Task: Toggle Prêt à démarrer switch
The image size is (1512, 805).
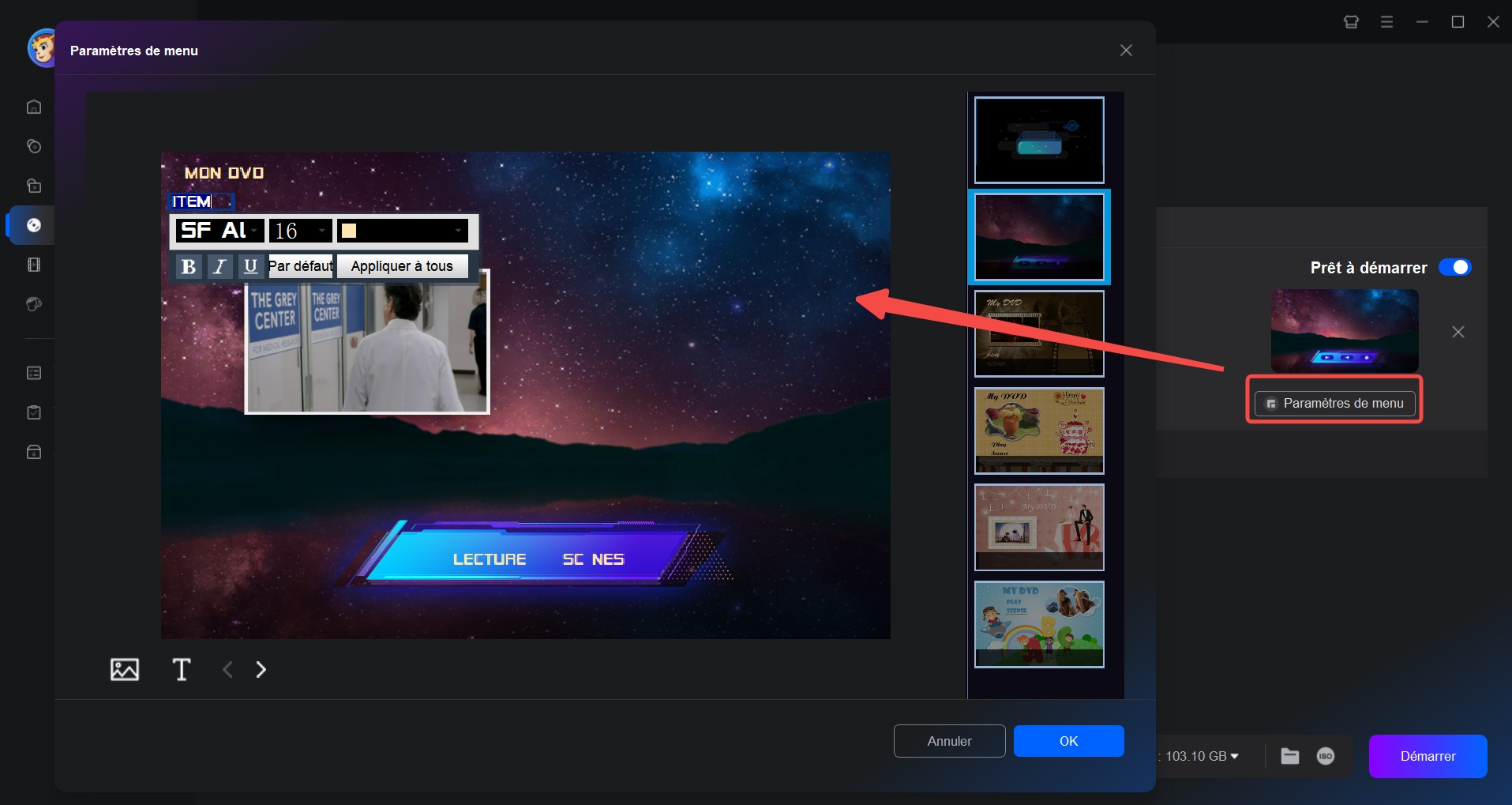Action: (x=1454, y=267)
